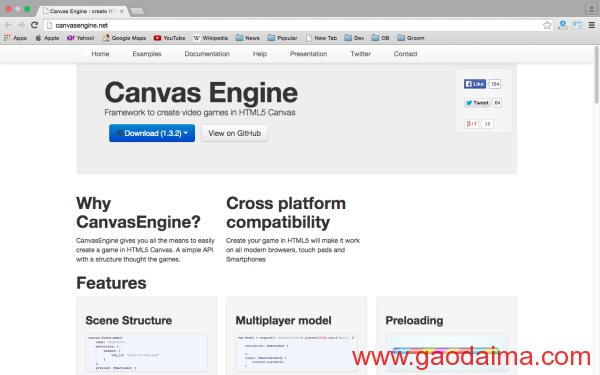Screen dimensions: 600x375
Task: Click the Tweet count 64
Action: pyautogui.click(x=497, y=103)
